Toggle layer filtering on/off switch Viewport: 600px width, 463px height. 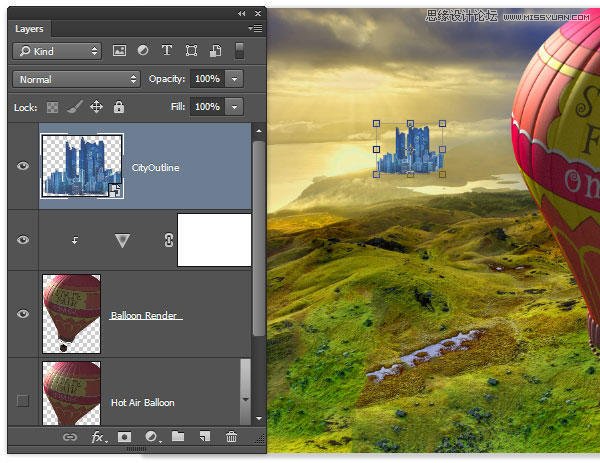point(239,51)
